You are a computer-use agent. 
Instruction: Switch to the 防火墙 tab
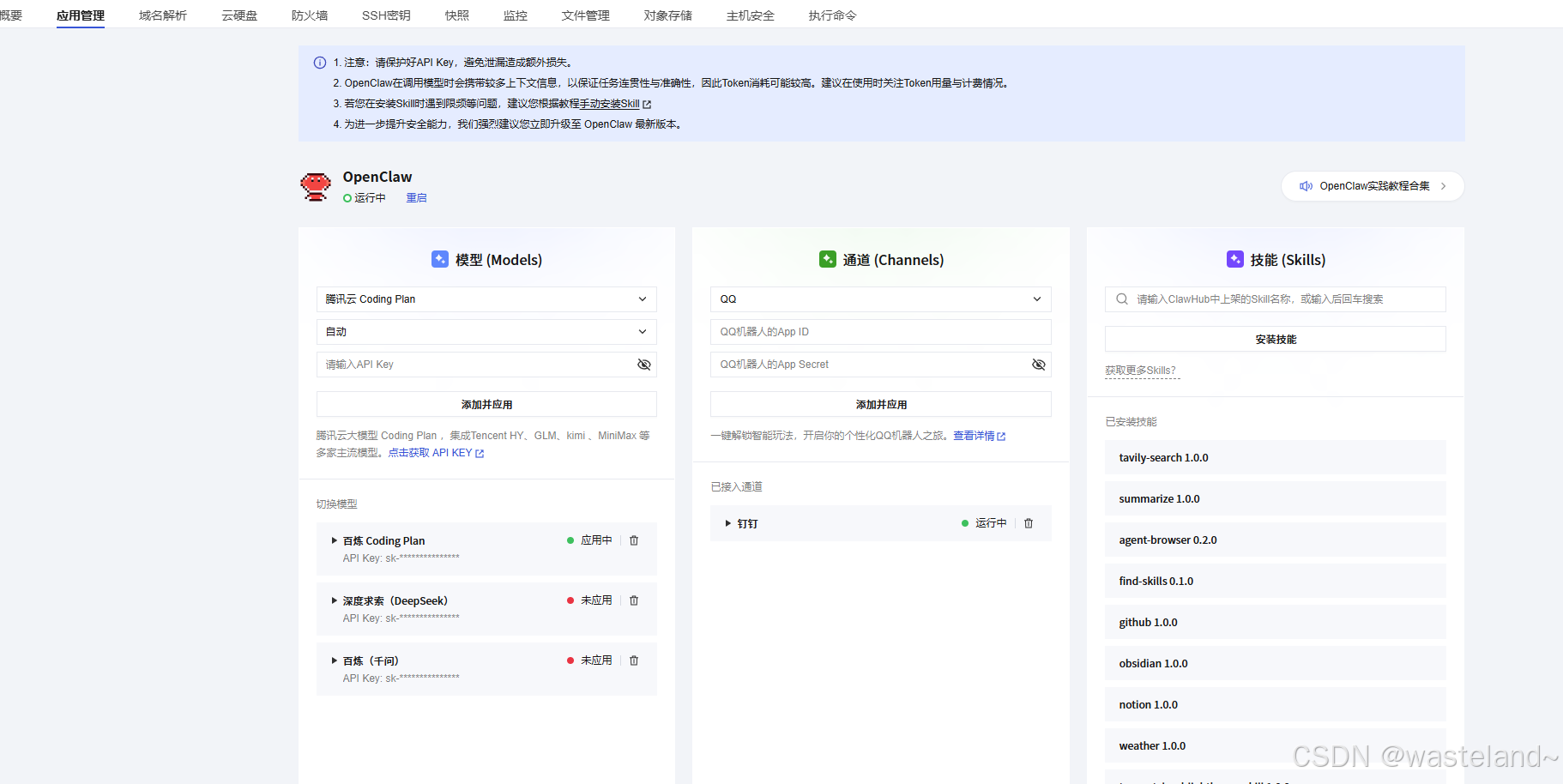310,15
